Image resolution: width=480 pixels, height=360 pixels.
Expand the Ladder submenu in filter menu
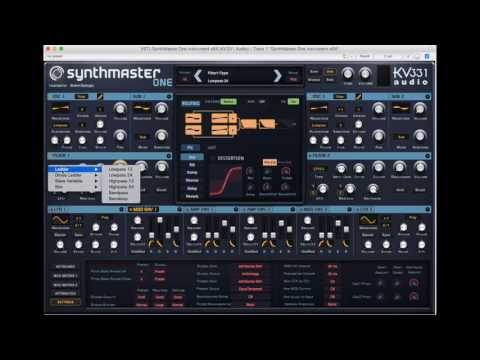click(x=75, y=169)
